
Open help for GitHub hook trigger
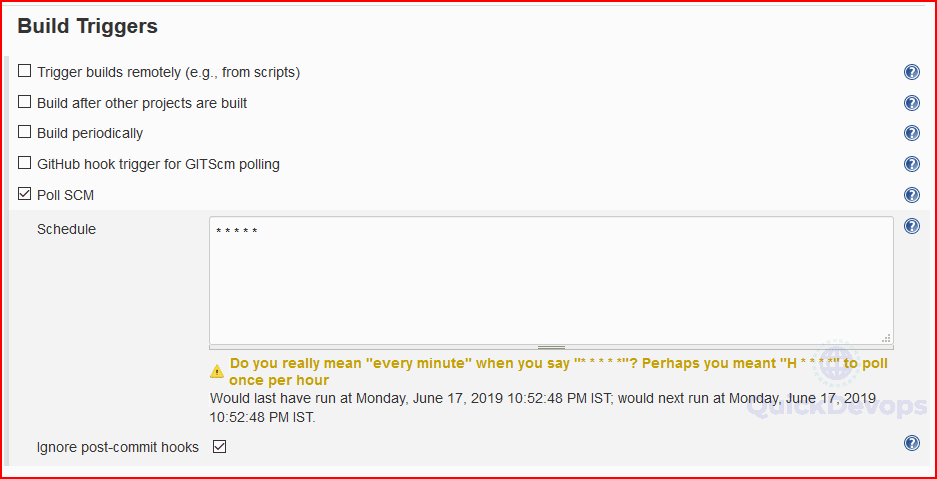pyautogui.click(x=911, y=164)
